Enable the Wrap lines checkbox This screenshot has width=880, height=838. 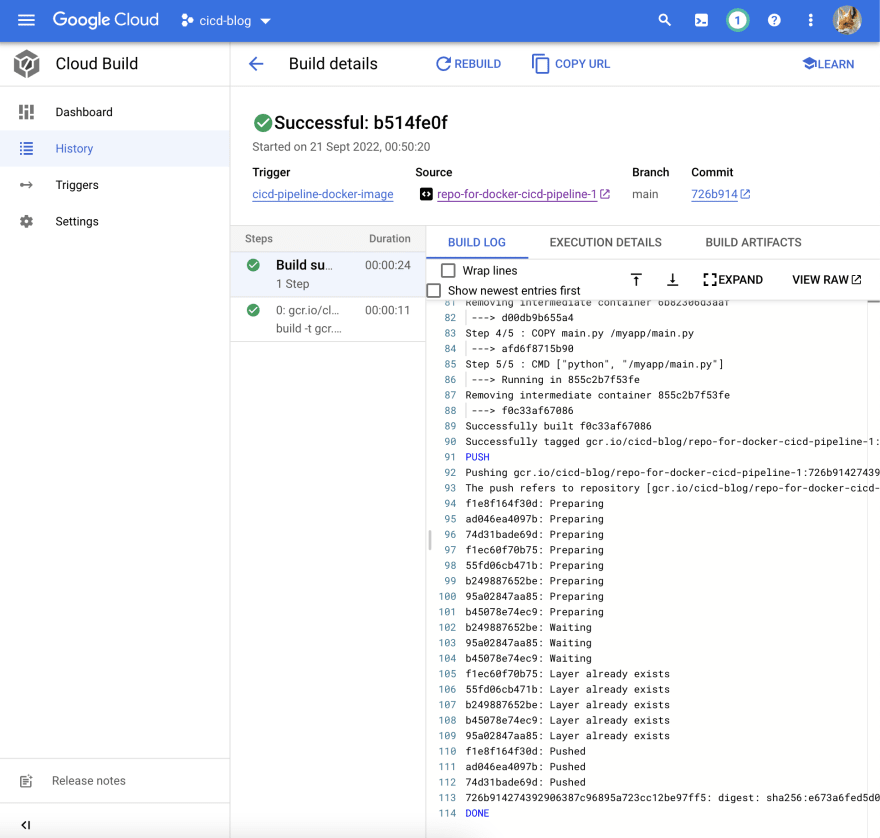(x=448, y=271)
